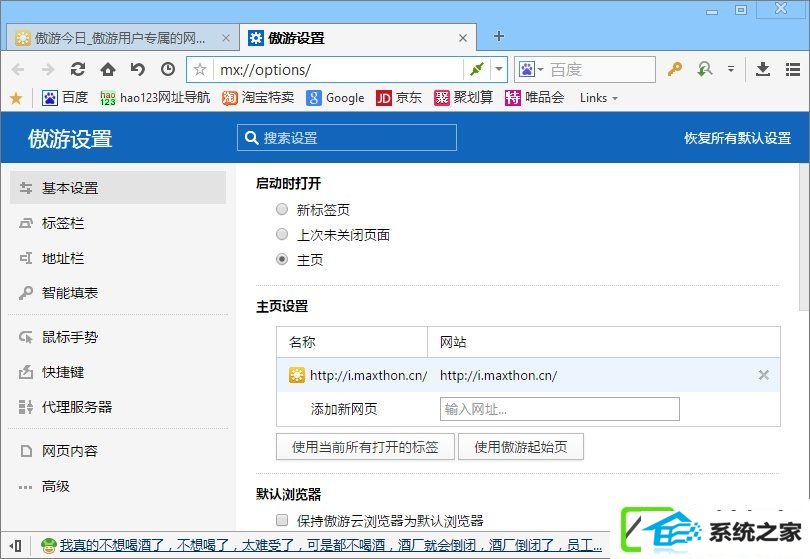810x559 pixels.
Task: Maximize the browser window
Action: [x=741, y=10]
